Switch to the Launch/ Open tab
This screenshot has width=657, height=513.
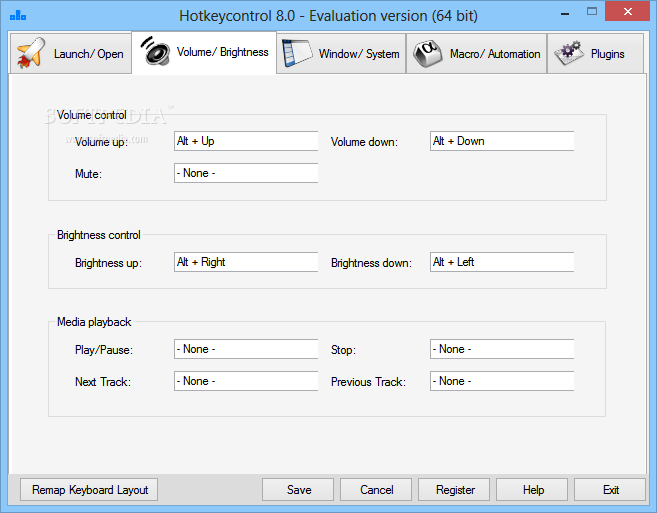click(70, 54)
